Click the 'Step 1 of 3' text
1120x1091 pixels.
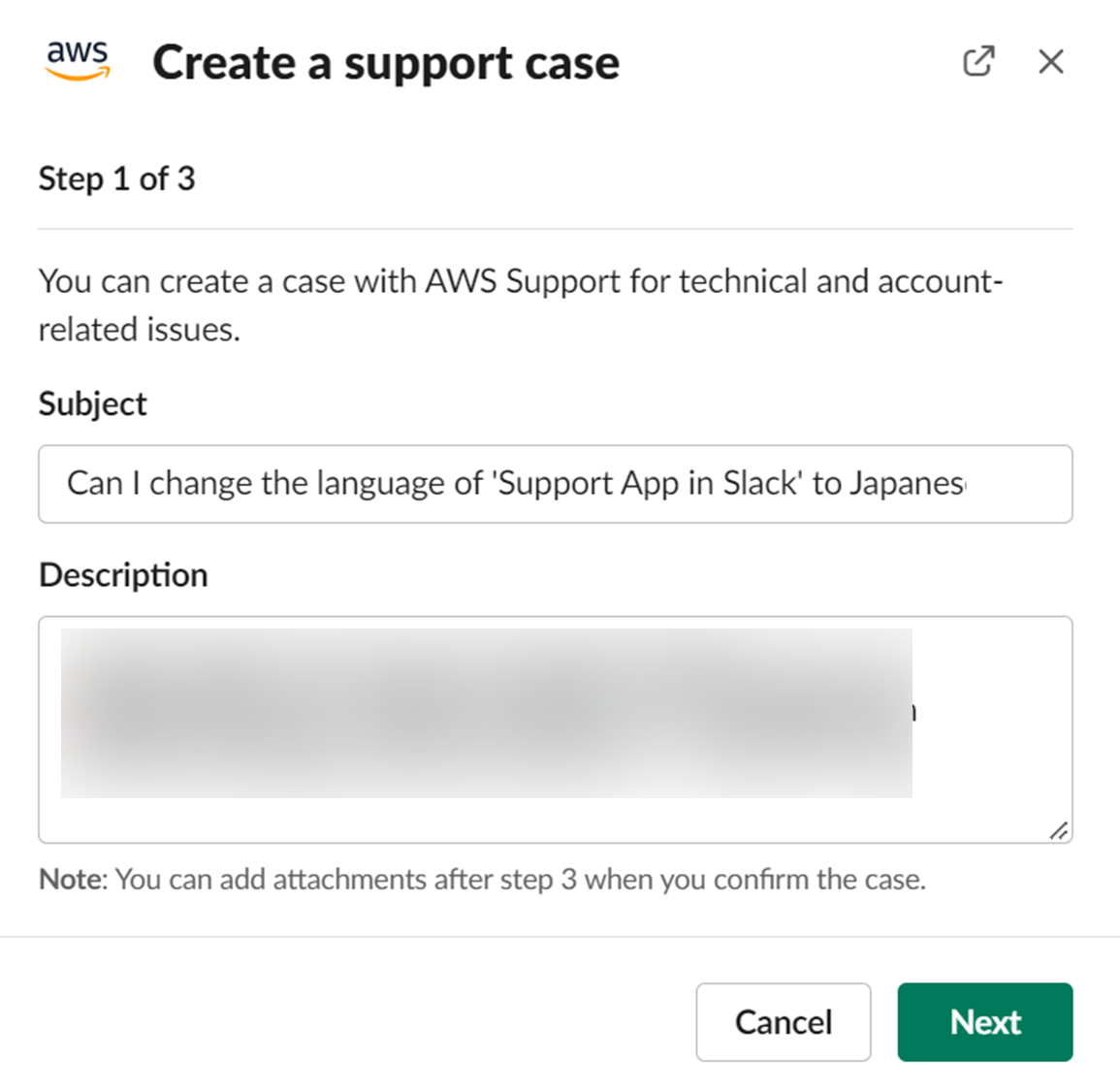click(116, 178)
